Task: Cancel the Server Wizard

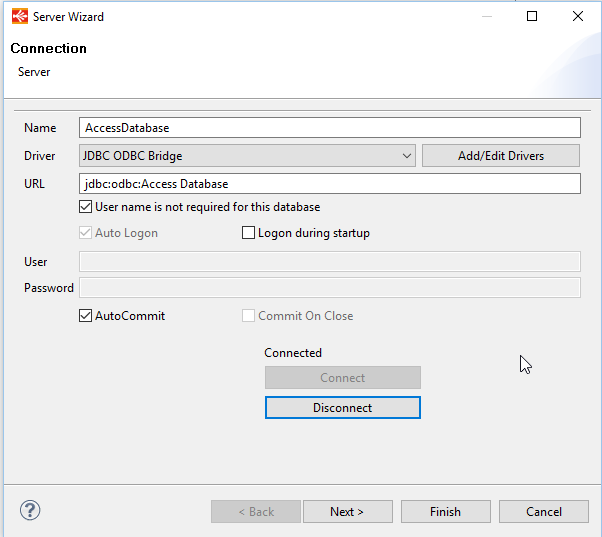Action: click(x=544, y=512)
